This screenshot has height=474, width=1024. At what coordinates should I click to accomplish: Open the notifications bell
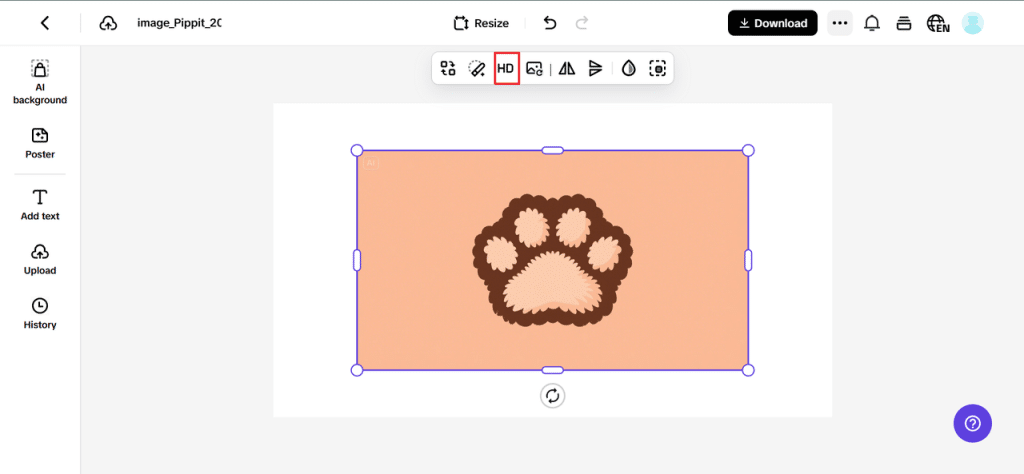coord(872,23)
